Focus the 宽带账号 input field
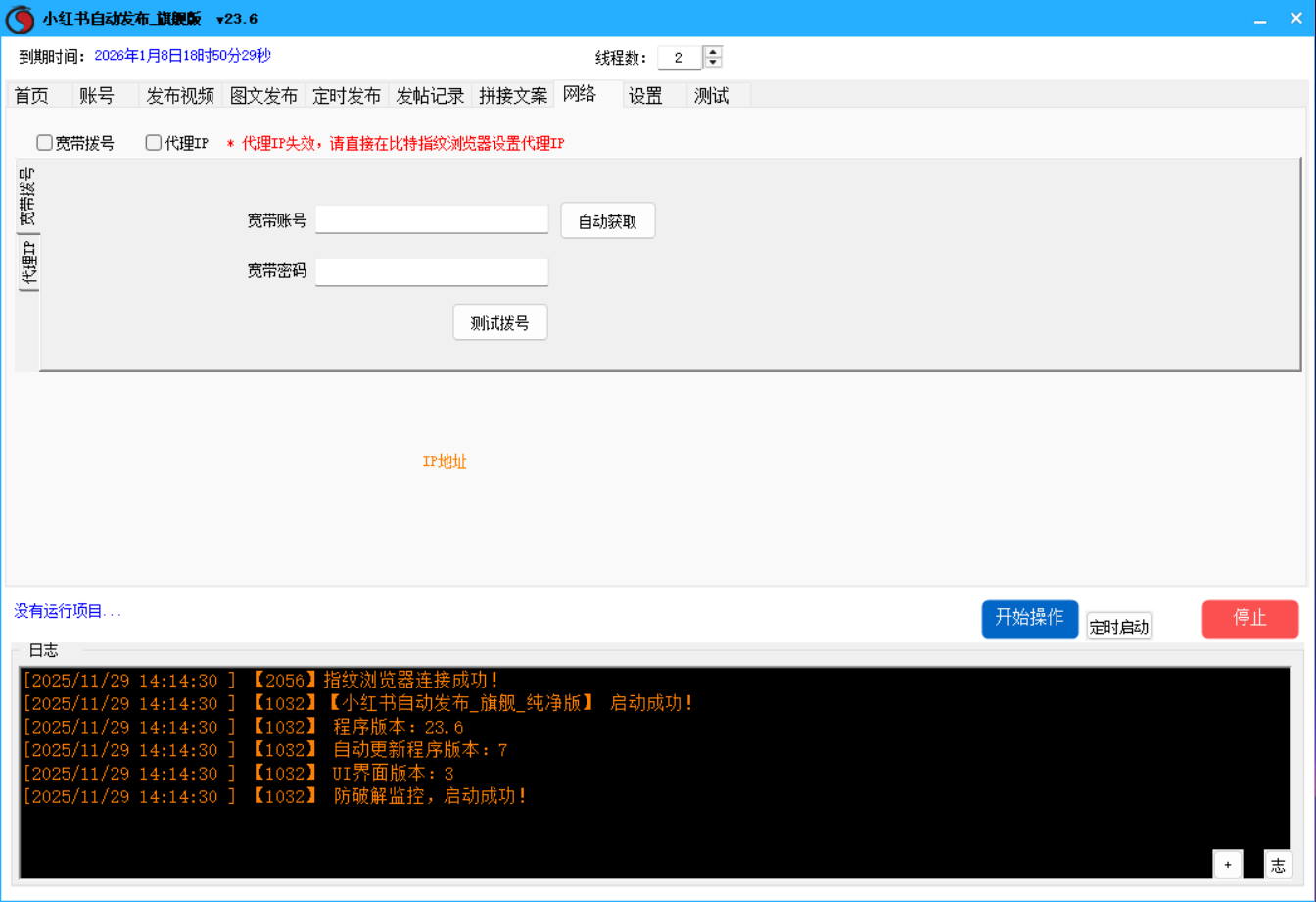Image resolution: width=1316 pixels, height=902 pixels. [x=431, y=219]
